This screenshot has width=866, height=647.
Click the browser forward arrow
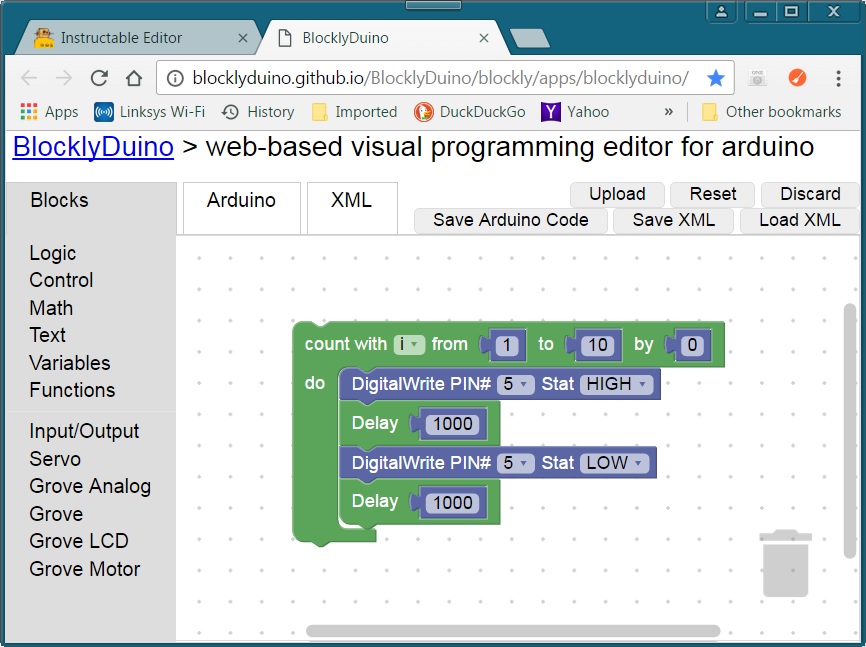pyautogui.click(x=64, y=78)
